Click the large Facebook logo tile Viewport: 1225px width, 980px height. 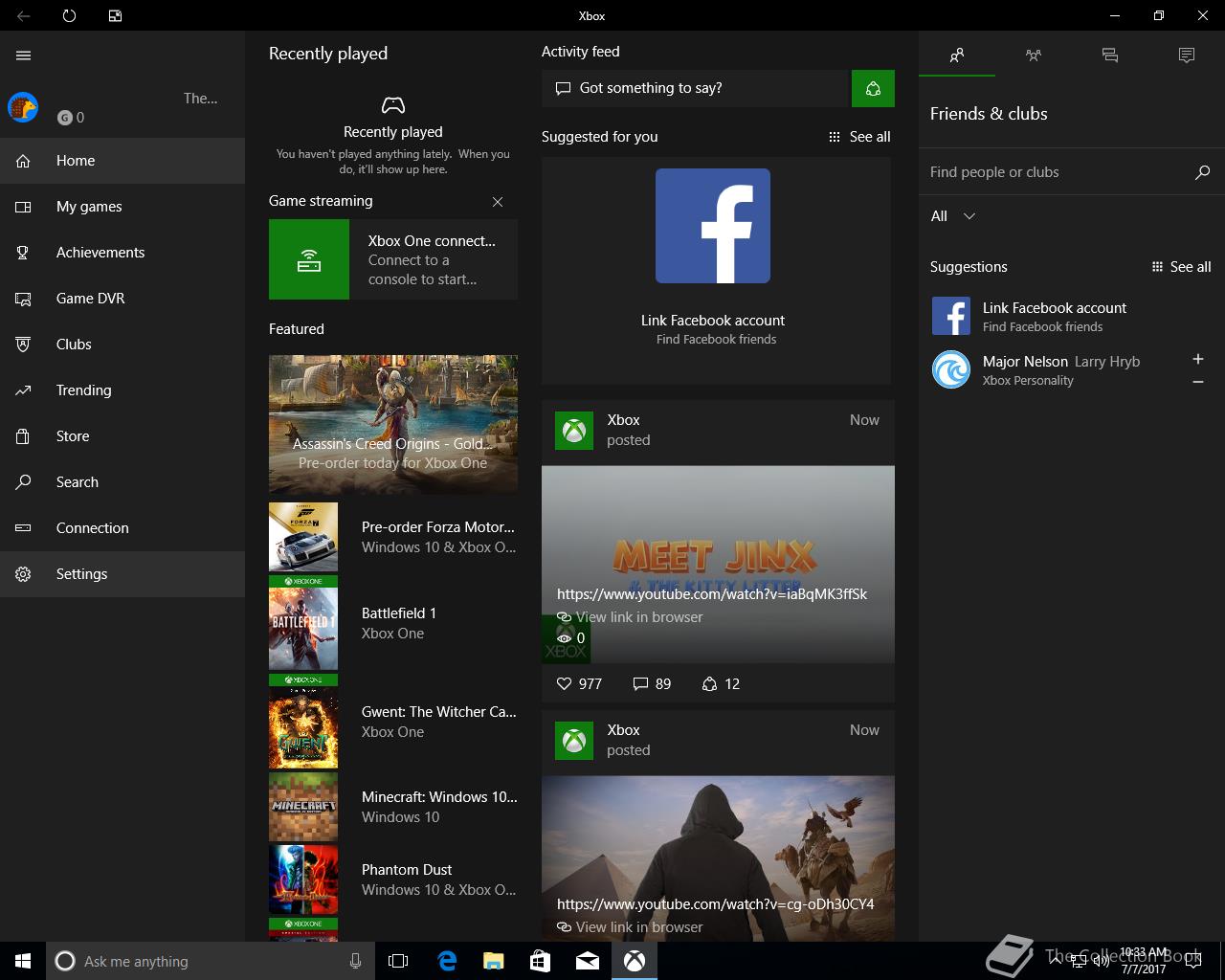point(713,226)
